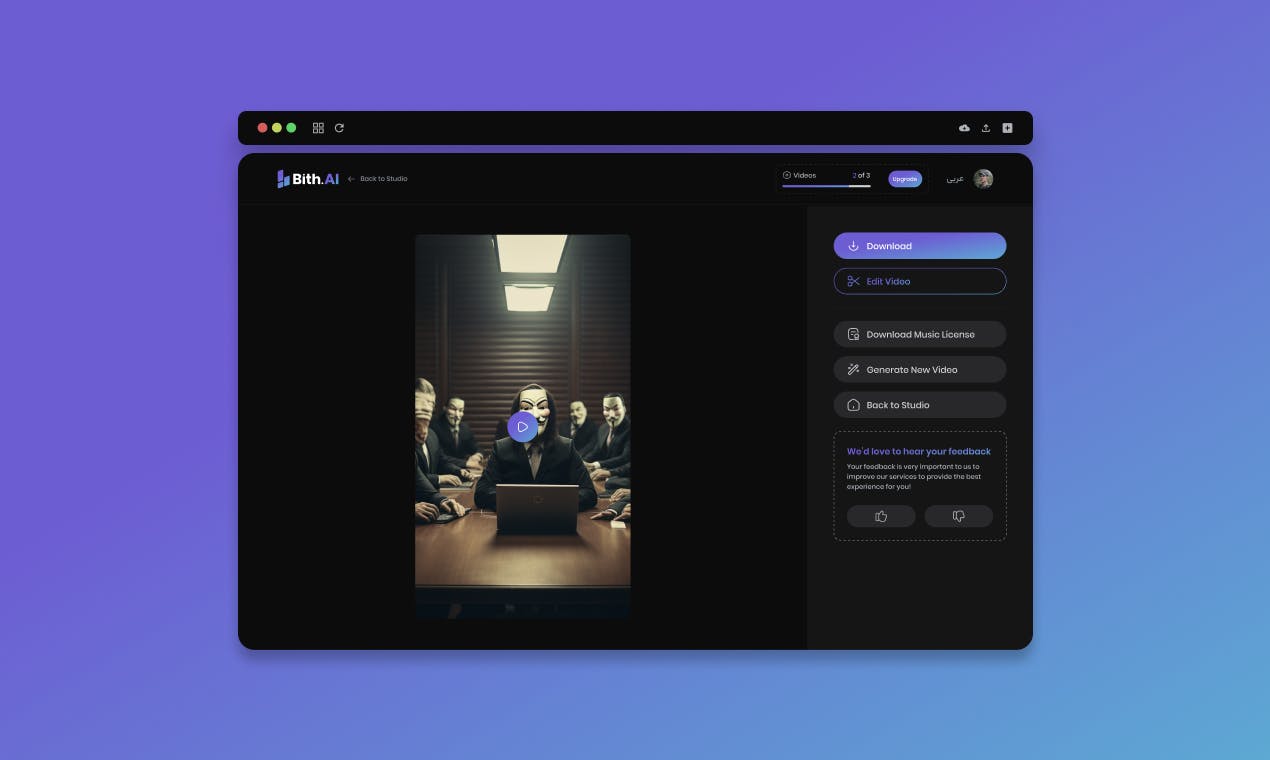Click the plus icon in the title bar
This screenshot has width=1270, height=760.
(x=1007, y=128)
